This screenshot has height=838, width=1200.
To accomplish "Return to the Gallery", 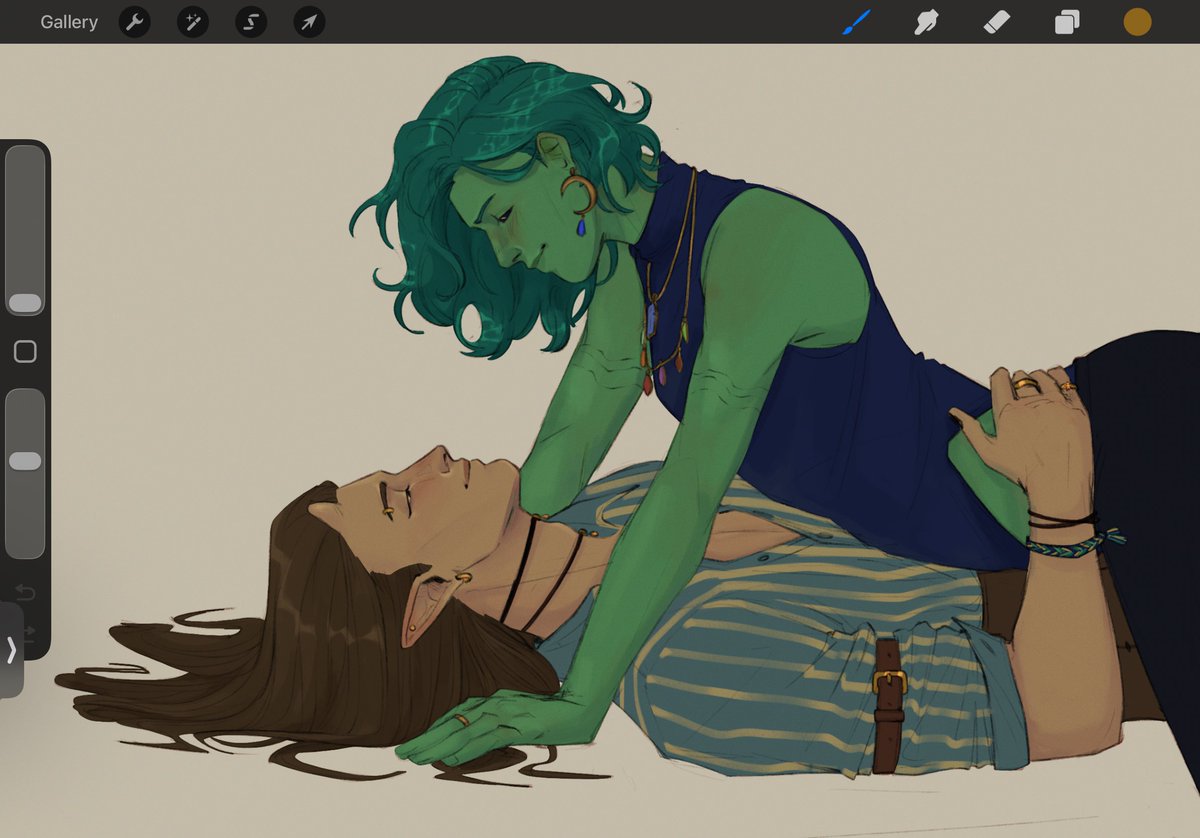I will pos(68,21).
